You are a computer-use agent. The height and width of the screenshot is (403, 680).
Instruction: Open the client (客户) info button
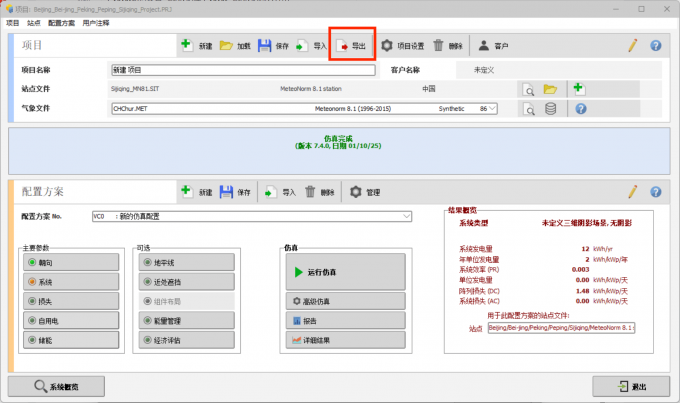point(498,45)
